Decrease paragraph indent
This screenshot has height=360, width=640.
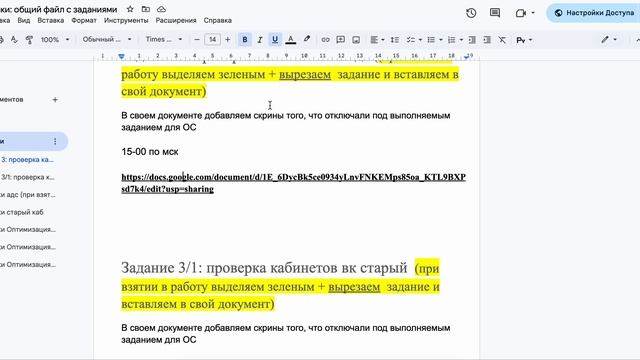[x=472, y=40]
